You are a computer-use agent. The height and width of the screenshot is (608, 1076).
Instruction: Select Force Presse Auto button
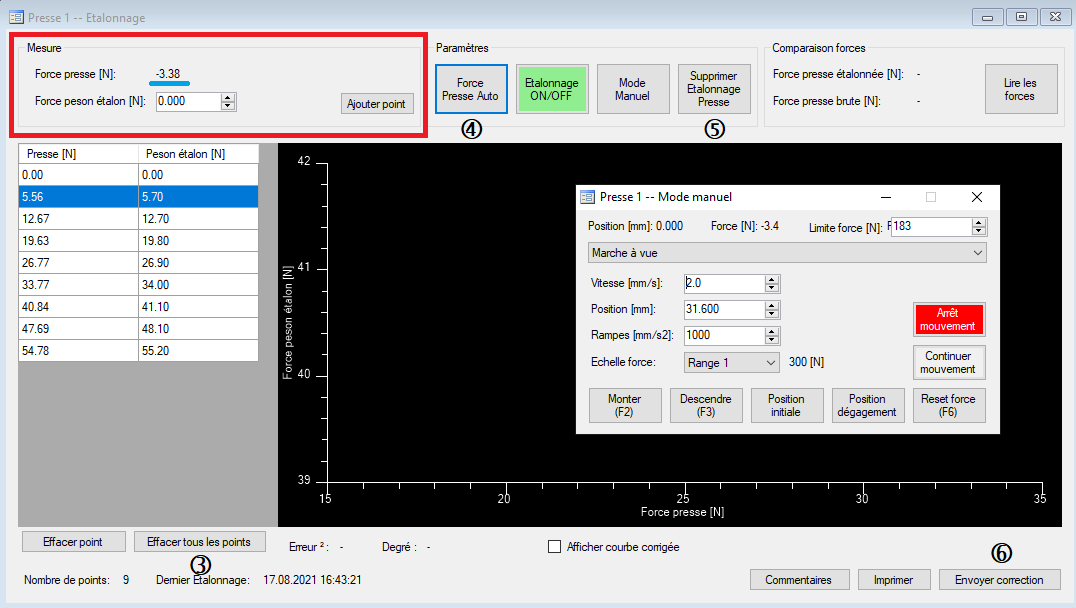pyautogui.click(x=471, y=89)
